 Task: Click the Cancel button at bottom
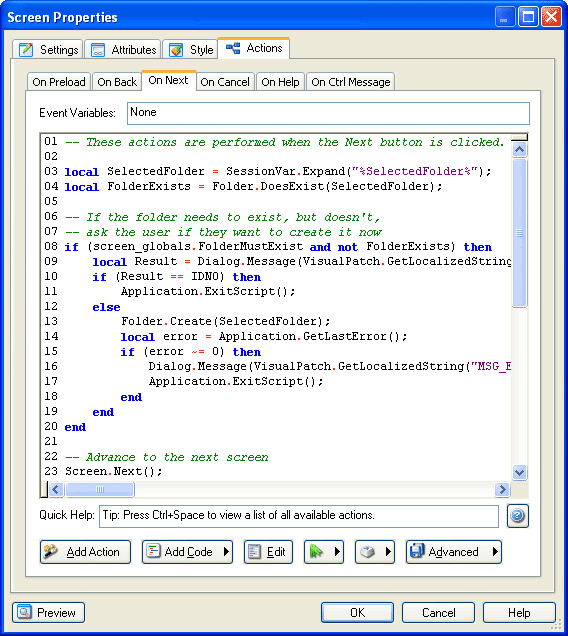438,612
